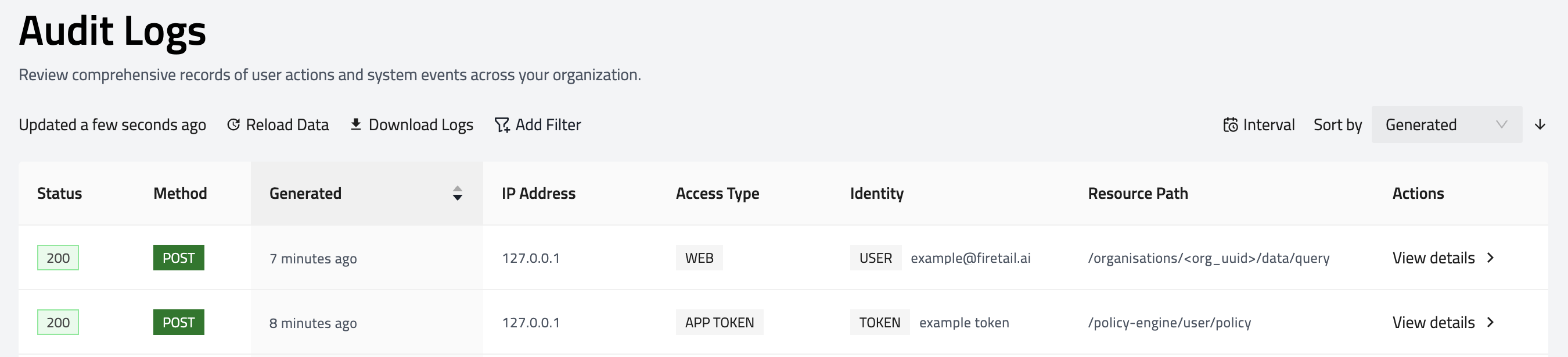The image size is (1568, 357).
Task: Click the Download Logs arrow icon
Action: point(355,125)
